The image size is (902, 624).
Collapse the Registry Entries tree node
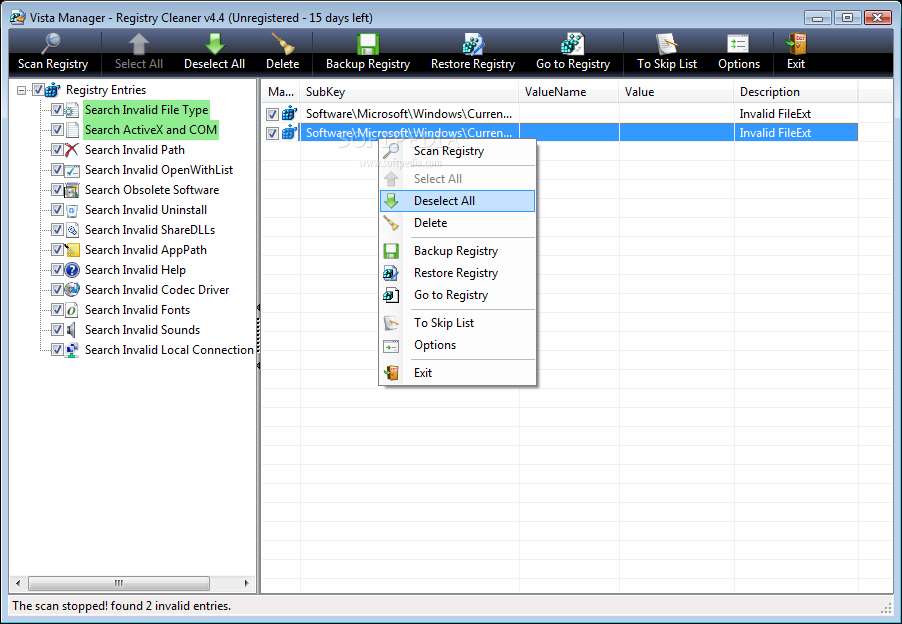click(x=21, y=90)
